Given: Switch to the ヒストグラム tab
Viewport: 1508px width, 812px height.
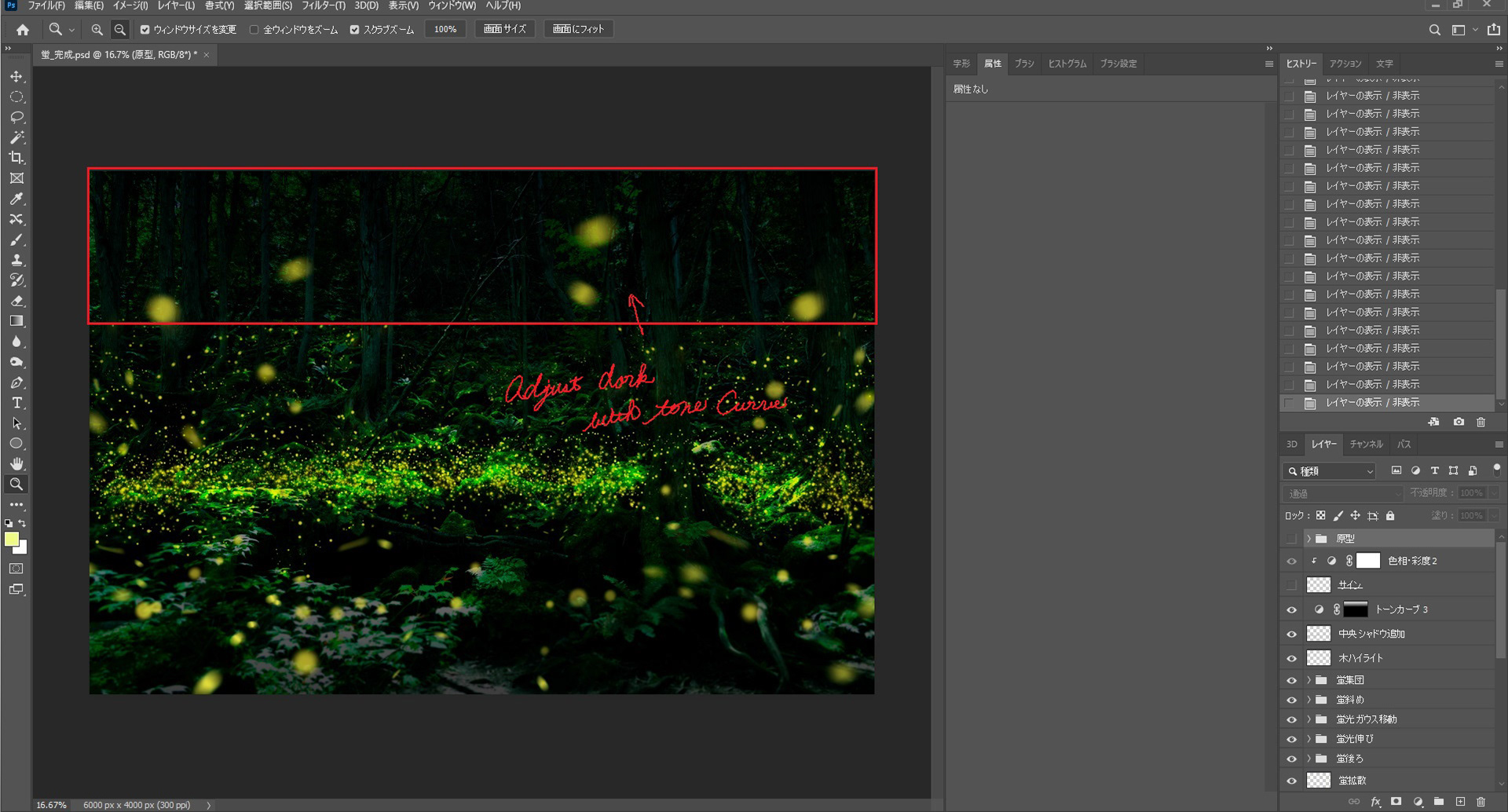Looking at the screenshot, I should coord(1067,64).
